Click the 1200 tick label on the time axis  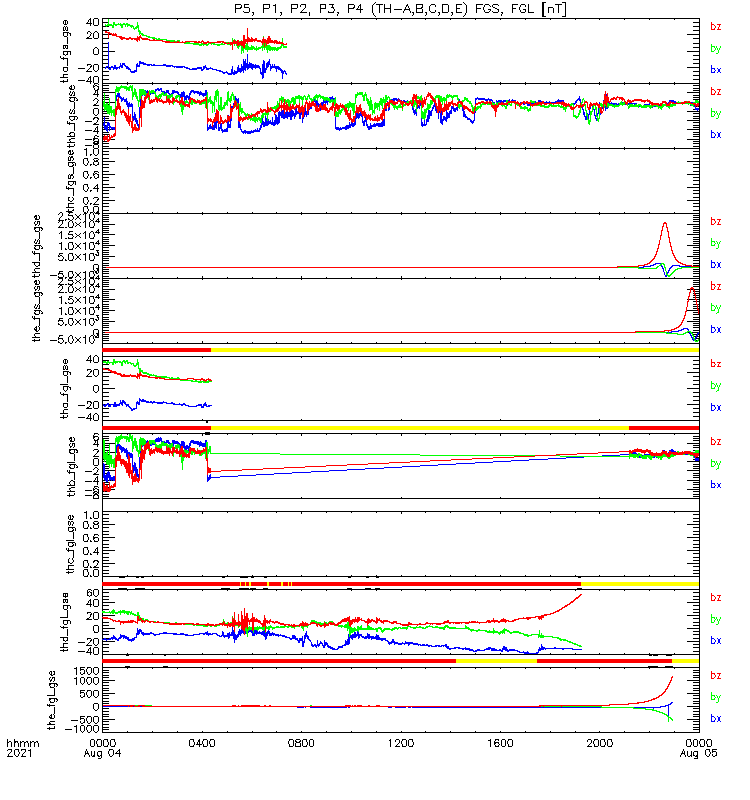(401, 743)
